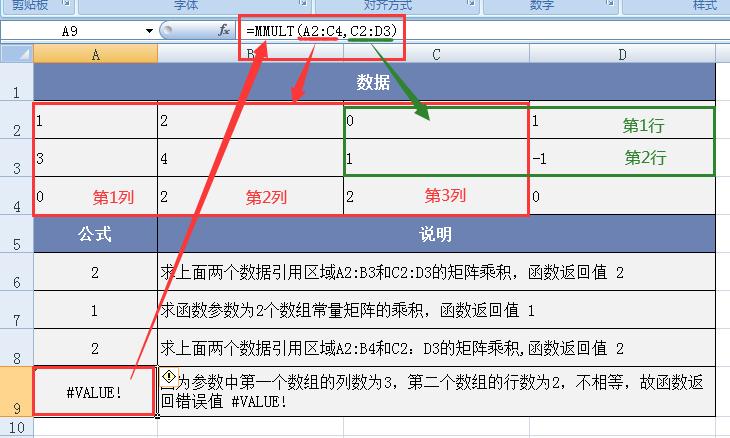Select column C header
Viewport: 730px width, 438px height.
pyautogui.click(x=436, y=54)
